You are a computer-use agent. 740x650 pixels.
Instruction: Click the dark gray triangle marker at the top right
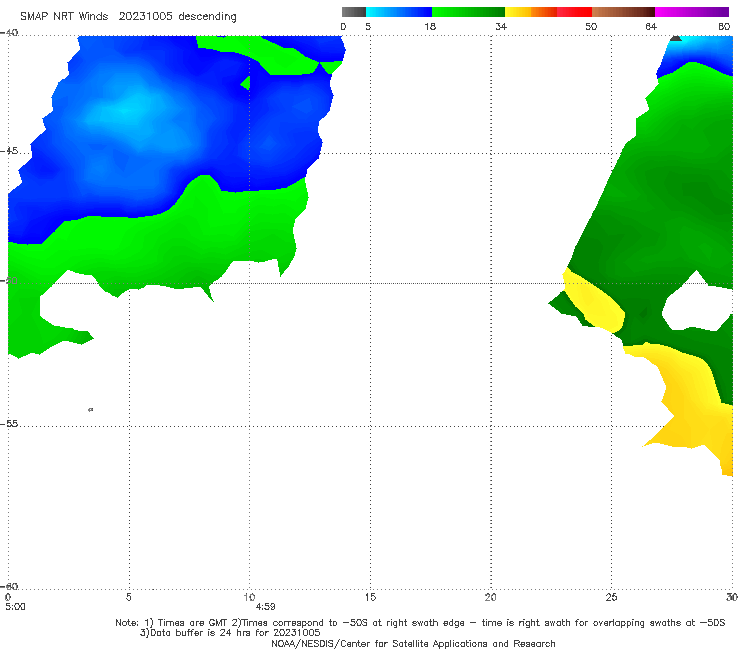(x=676, y=38)
